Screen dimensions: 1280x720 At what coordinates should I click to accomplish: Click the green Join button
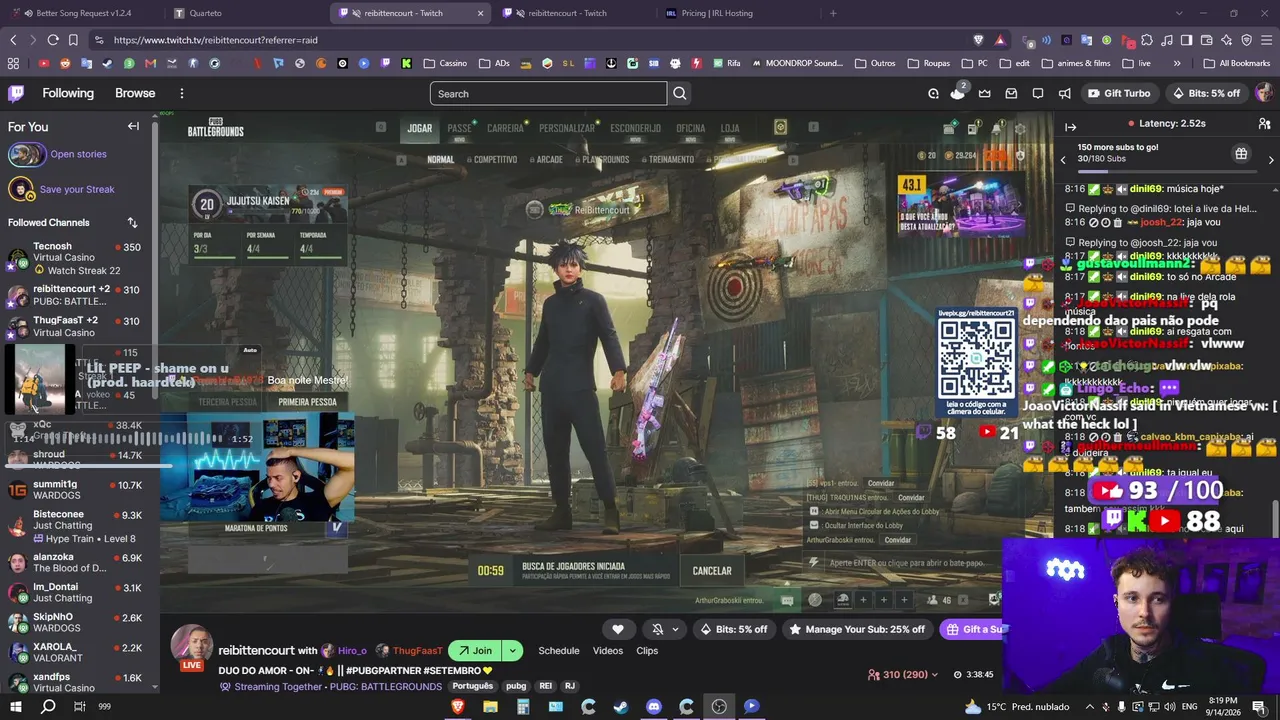point(475,650)
